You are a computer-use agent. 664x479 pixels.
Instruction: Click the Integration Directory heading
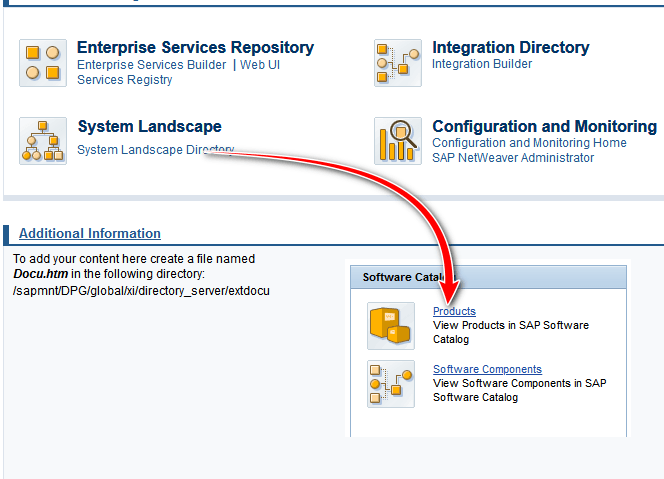point(510,47)
